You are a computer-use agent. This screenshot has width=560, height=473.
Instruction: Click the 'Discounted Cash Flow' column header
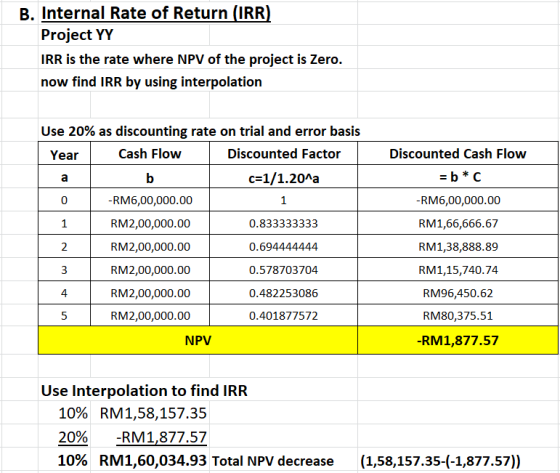coord(458,154)
